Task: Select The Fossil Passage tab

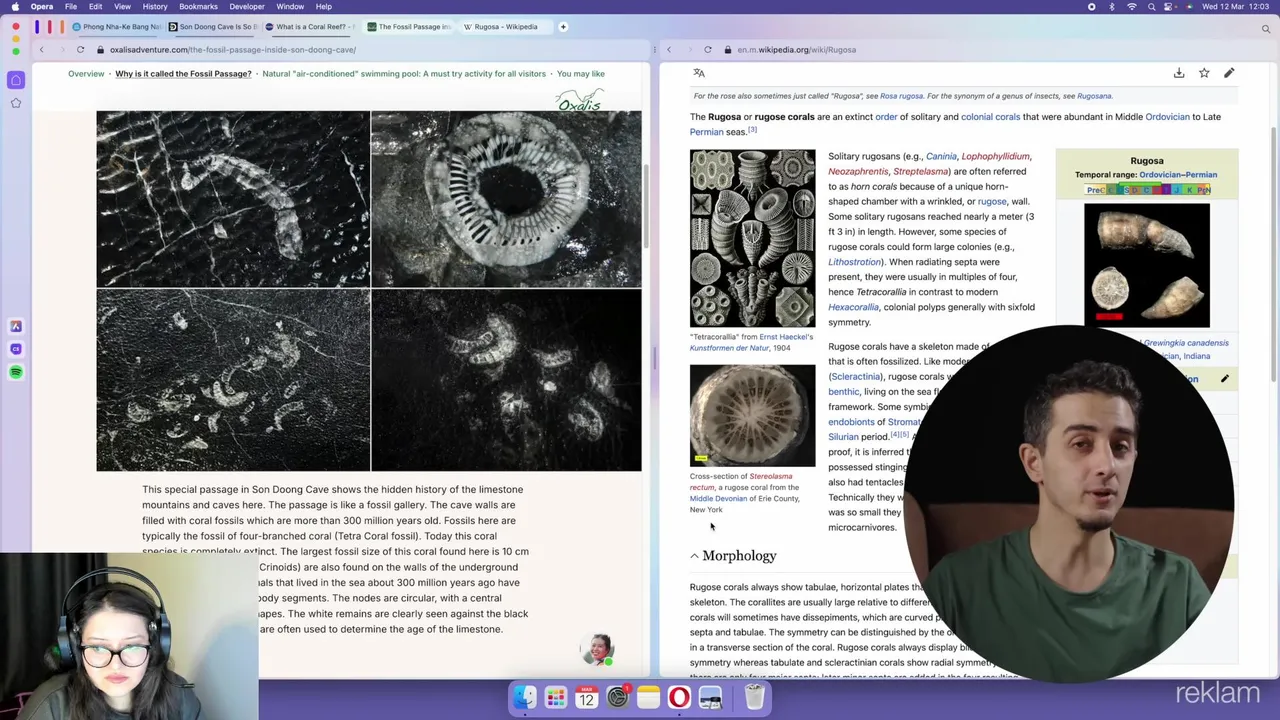Action: coord(408,27)
